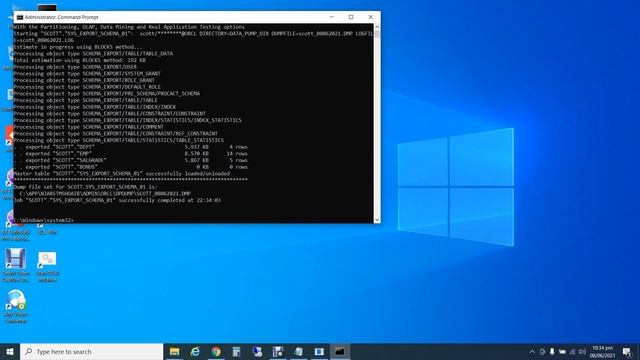
Task: Select the floppy disk desktop shortcut
Action: click(16, 265)
